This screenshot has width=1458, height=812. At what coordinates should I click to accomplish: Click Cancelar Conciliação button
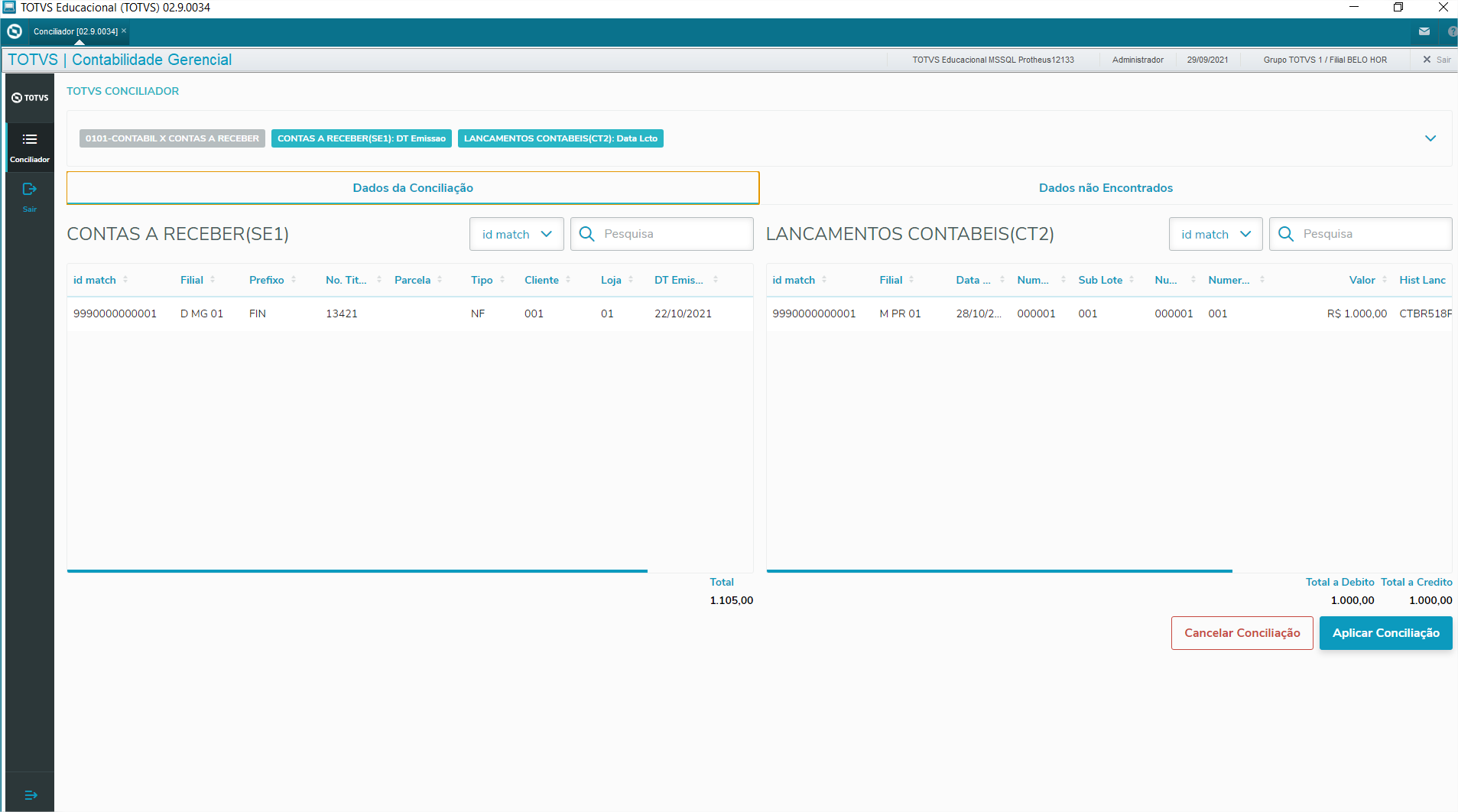(x=1242, y=633)
